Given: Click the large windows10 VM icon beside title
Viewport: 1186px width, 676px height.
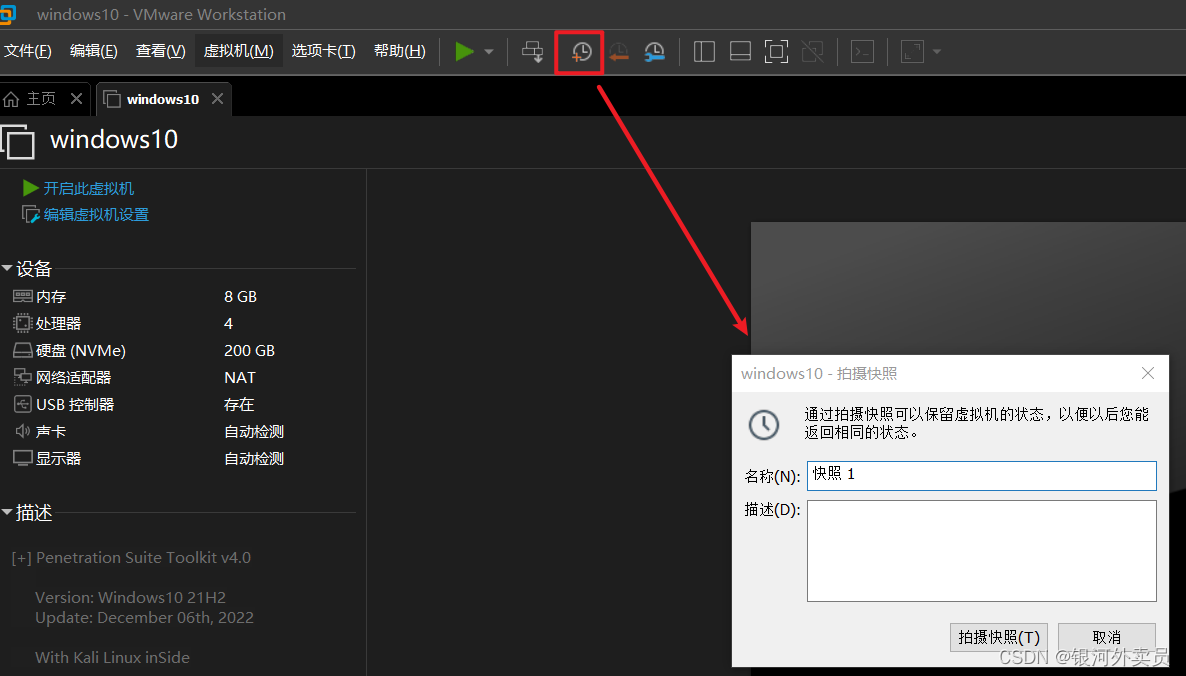Looking at the screenshot, I should [18, 141].
